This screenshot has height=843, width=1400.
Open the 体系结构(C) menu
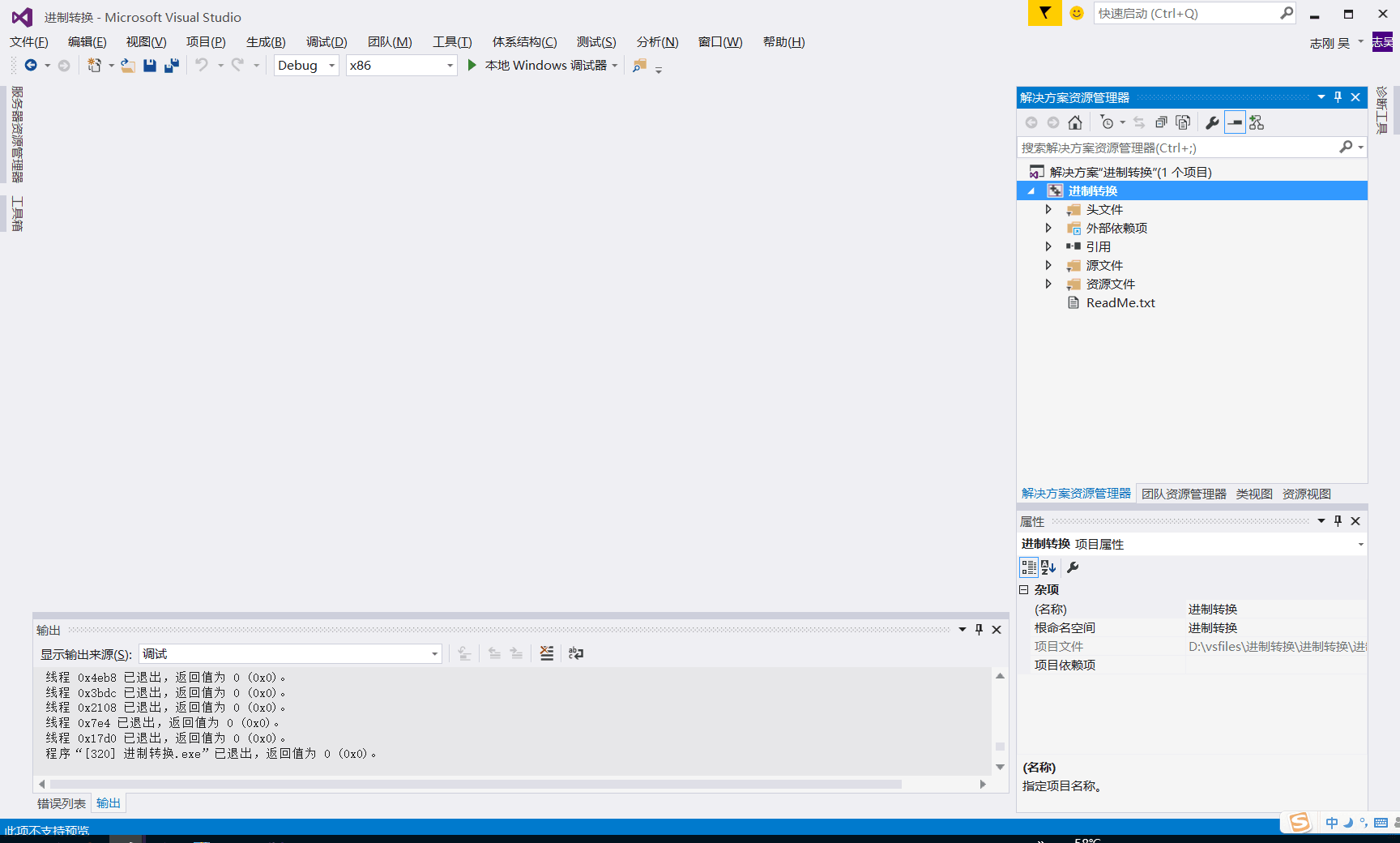pyautogui.click(x=525, y=42)
